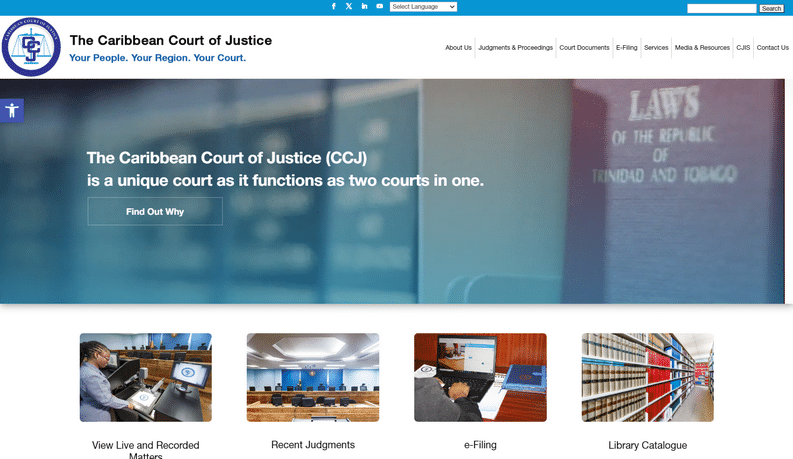Open the LinkedIn social icon
The image size is (793, 459).
(364, 7)
